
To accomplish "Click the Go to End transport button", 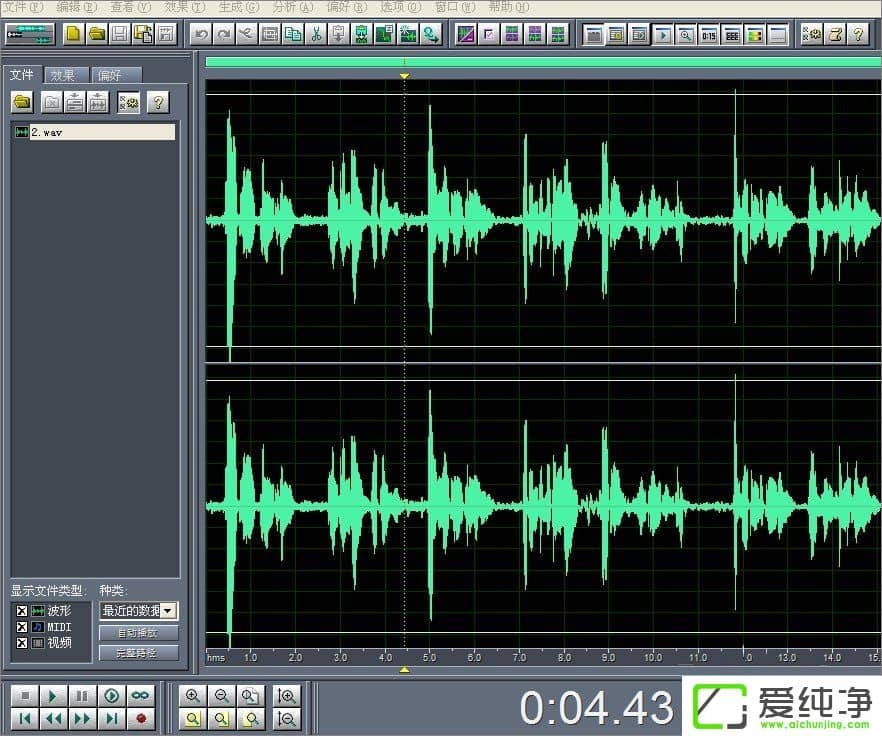I will pos(112,718).
